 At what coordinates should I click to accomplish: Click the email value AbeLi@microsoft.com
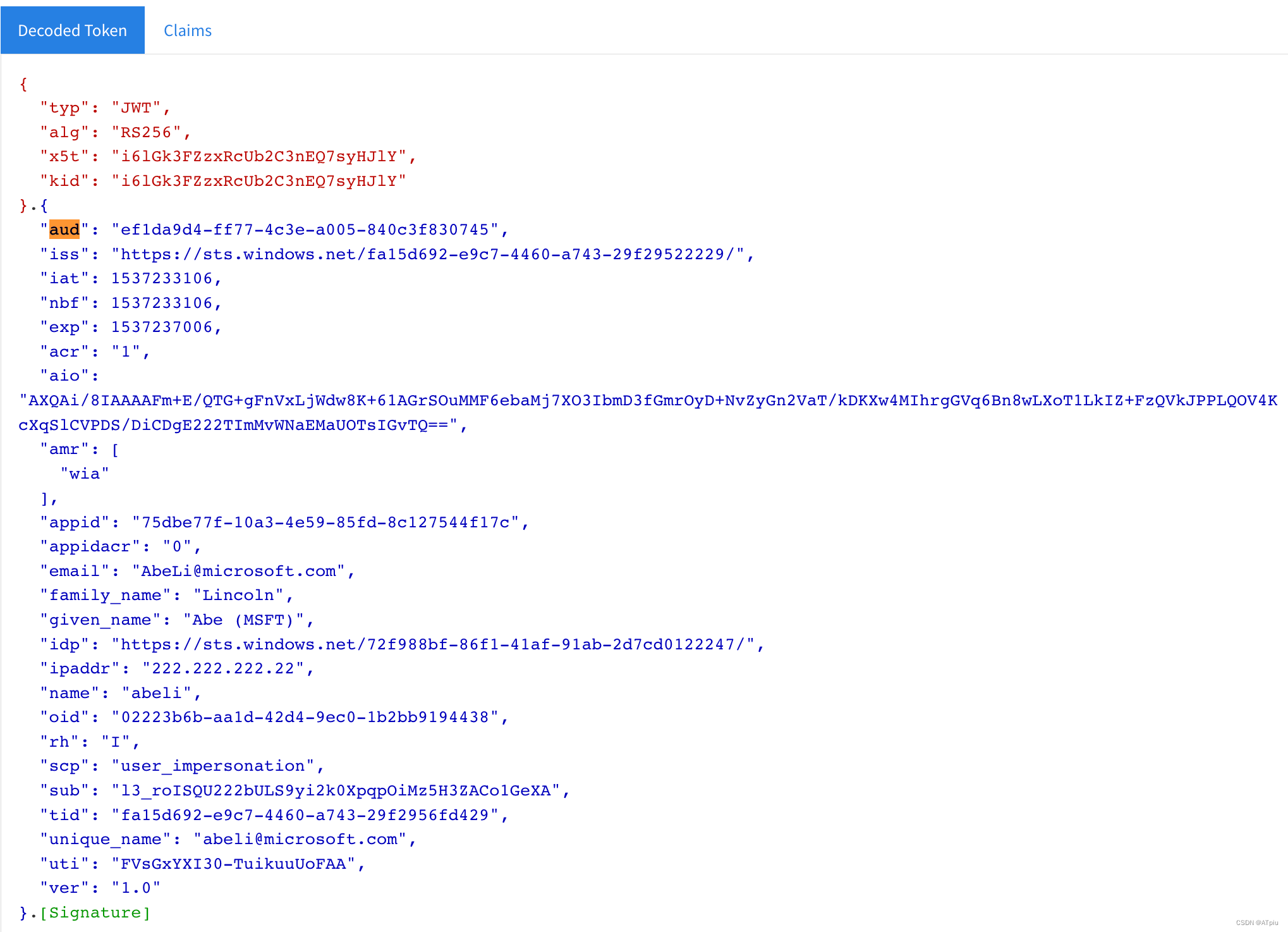tap(238, 571)
